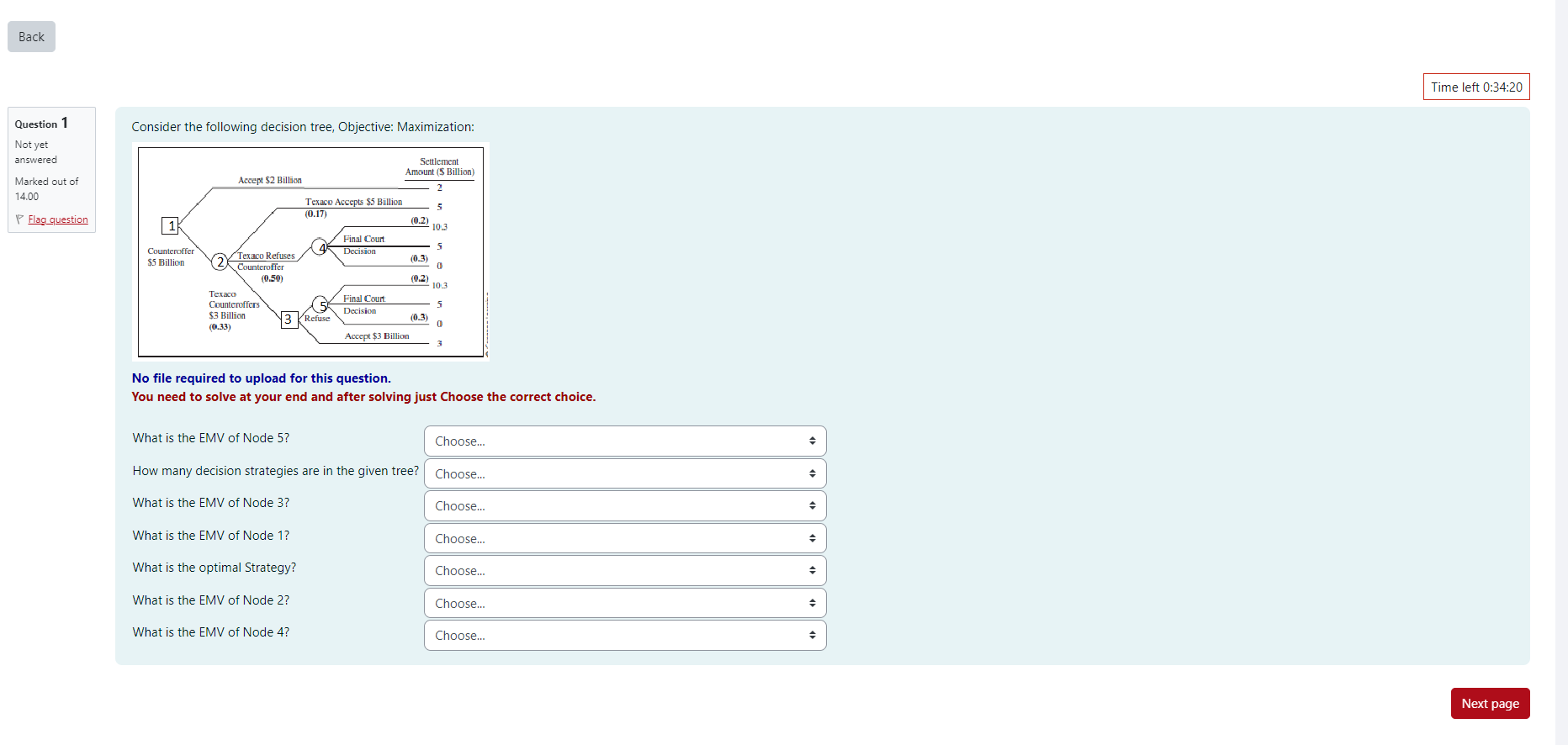Click 'What is the EMV of Node 2?' label

(x=211, y=600)
